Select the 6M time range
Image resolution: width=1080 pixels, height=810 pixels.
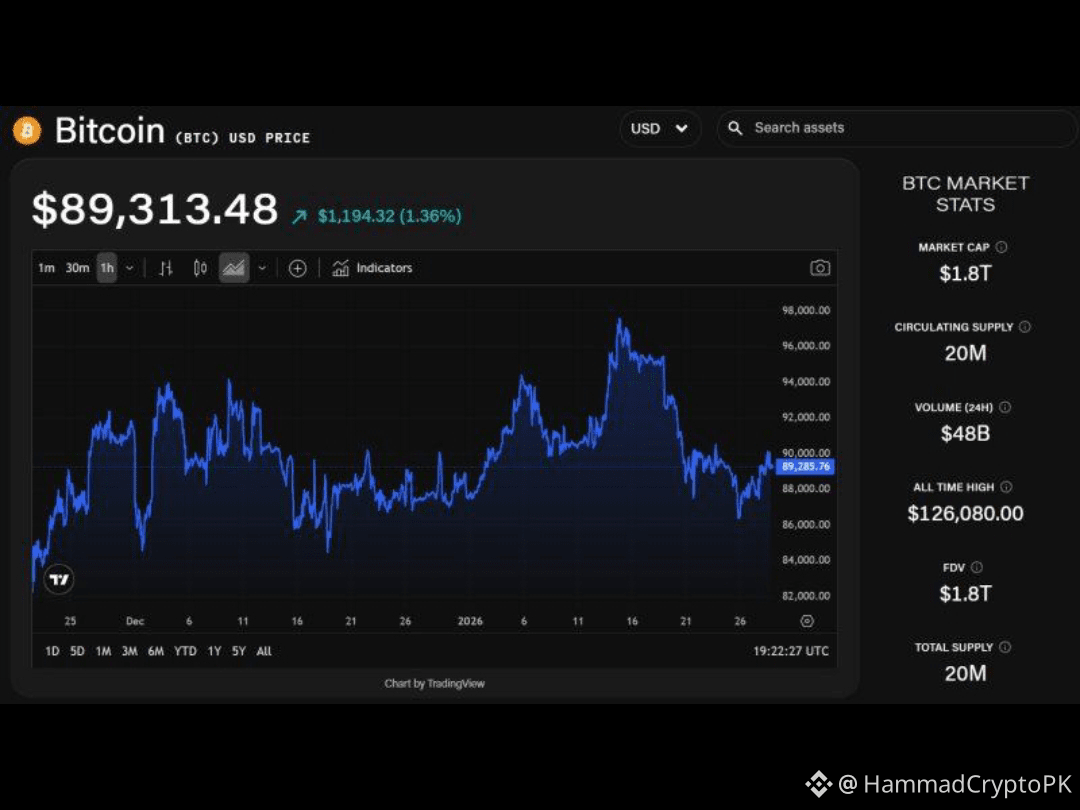156,651
